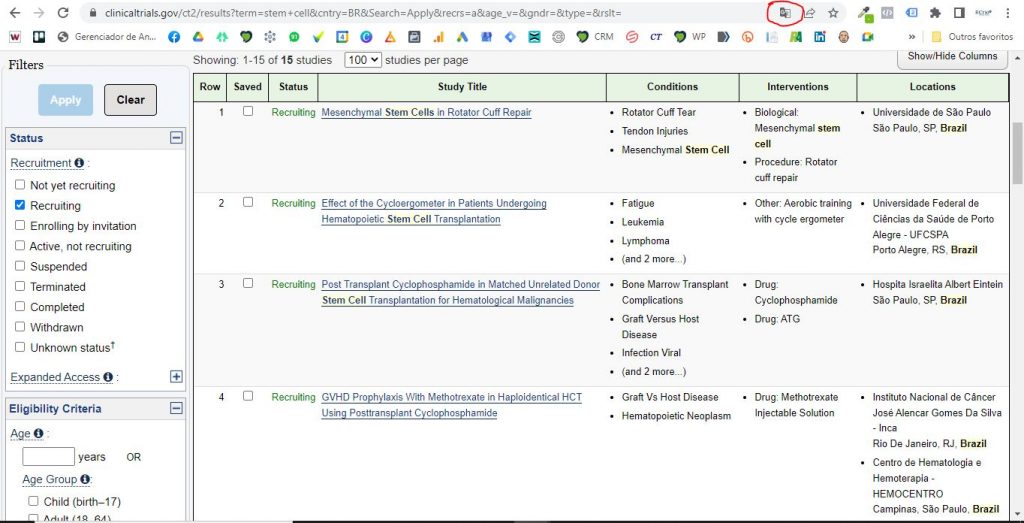Open the Google Ads bookmark
Screen dimensions: 1024x523
[x=462, y=37]
